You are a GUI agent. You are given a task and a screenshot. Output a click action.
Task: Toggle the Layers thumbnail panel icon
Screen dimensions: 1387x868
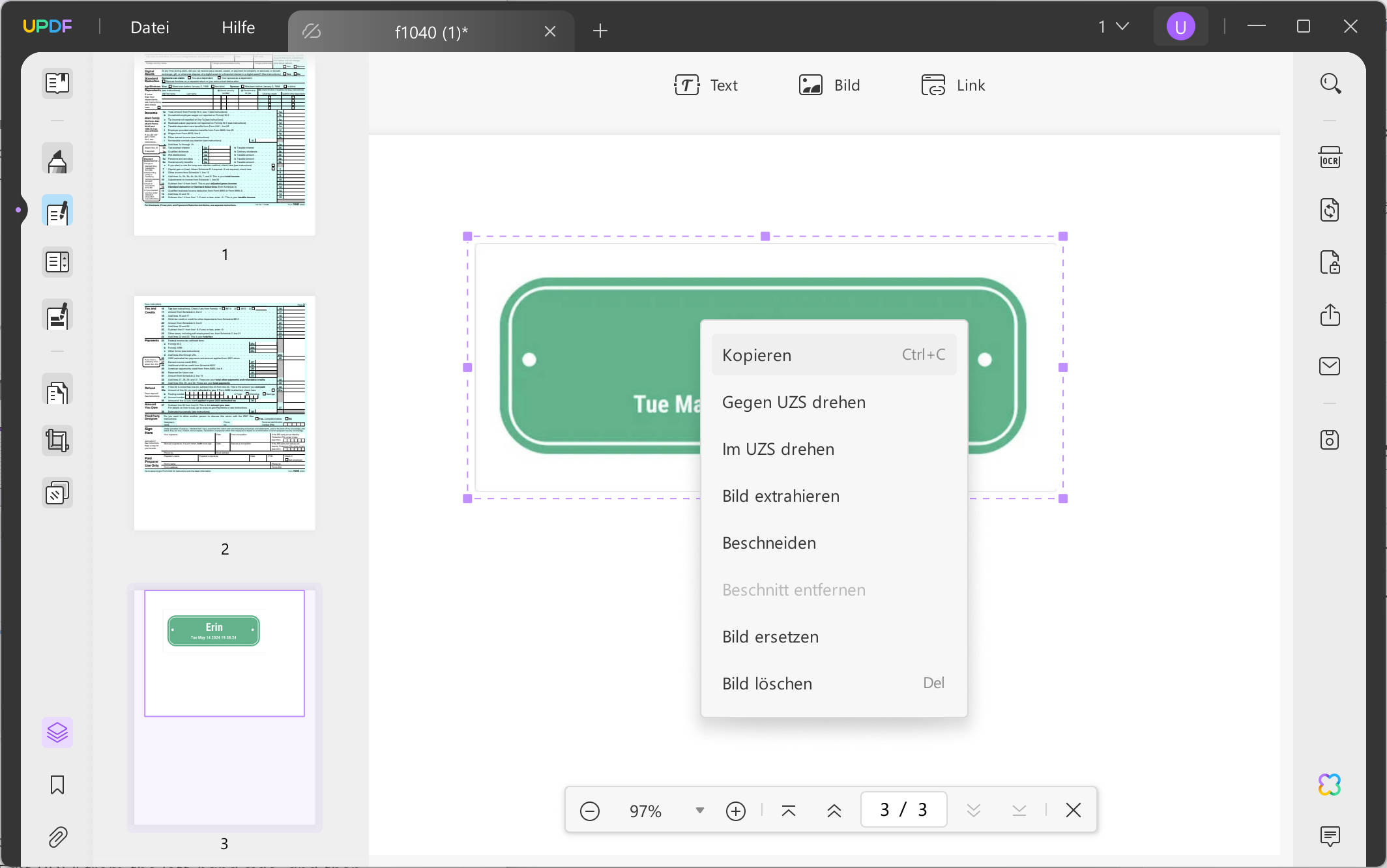[x=57, y=733]
